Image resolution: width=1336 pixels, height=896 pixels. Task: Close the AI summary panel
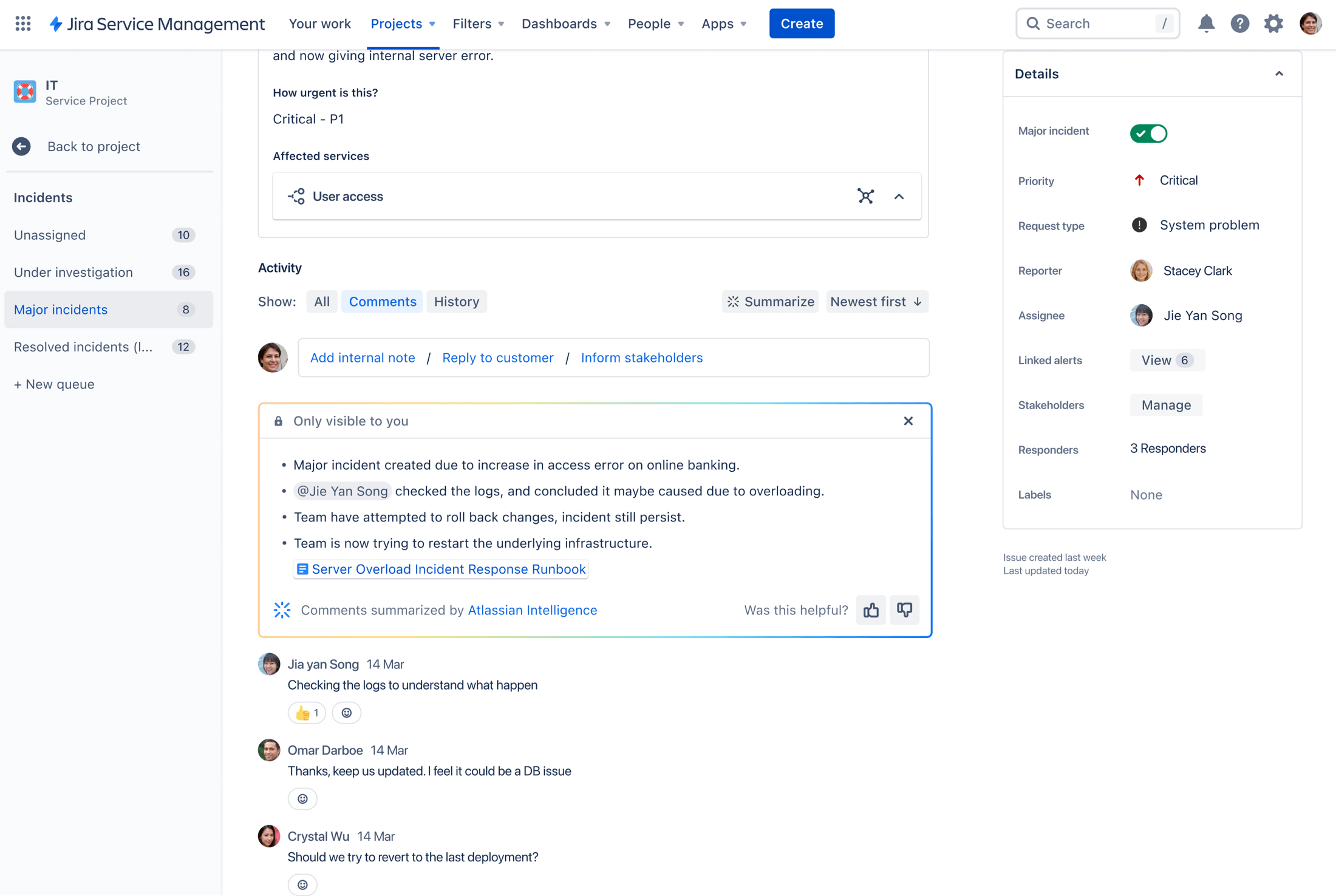tap(908, 420)
